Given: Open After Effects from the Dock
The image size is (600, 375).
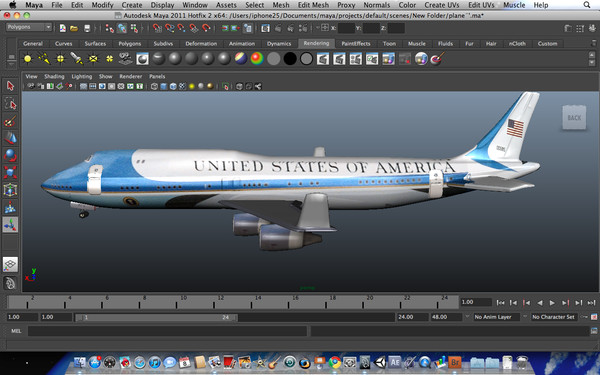Looking at the screenshot, I should pos(395,362).
